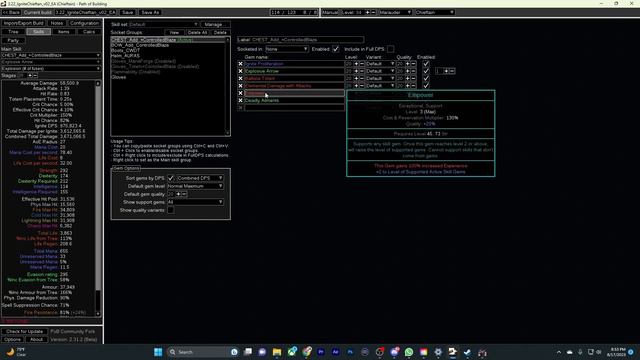Open Chieftain ascendancy dropdown
The image size is (640, 360).
tap(434, 12)
